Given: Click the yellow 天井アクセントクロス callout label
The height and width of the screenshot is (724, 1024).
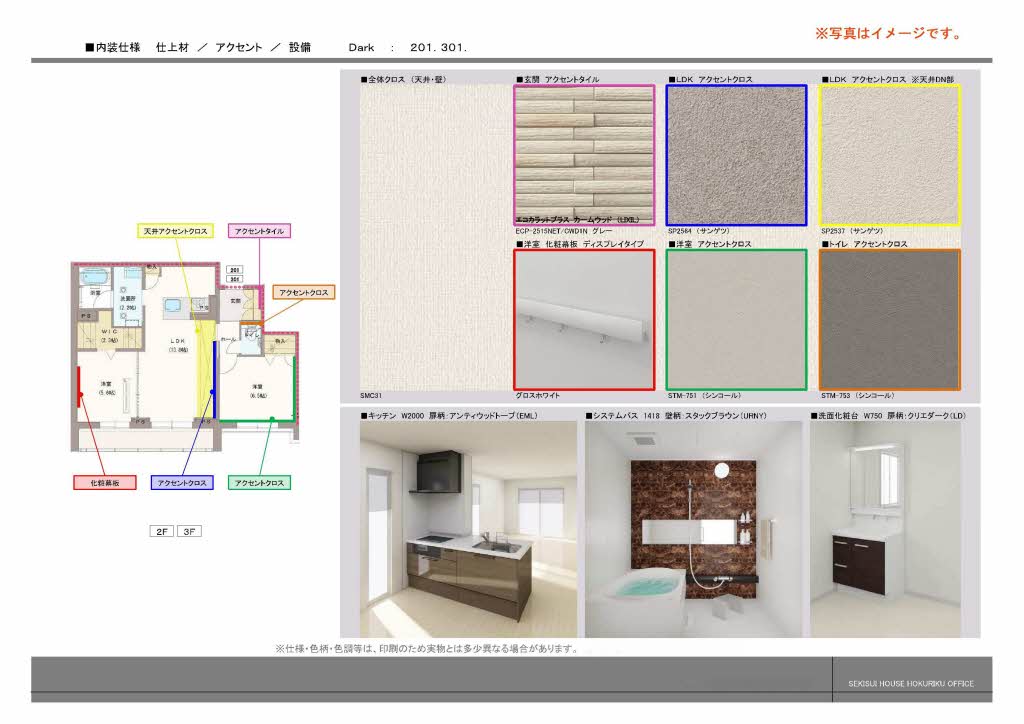Looking at the screenshot, I should pyautogui.click(x=175, y=231).
